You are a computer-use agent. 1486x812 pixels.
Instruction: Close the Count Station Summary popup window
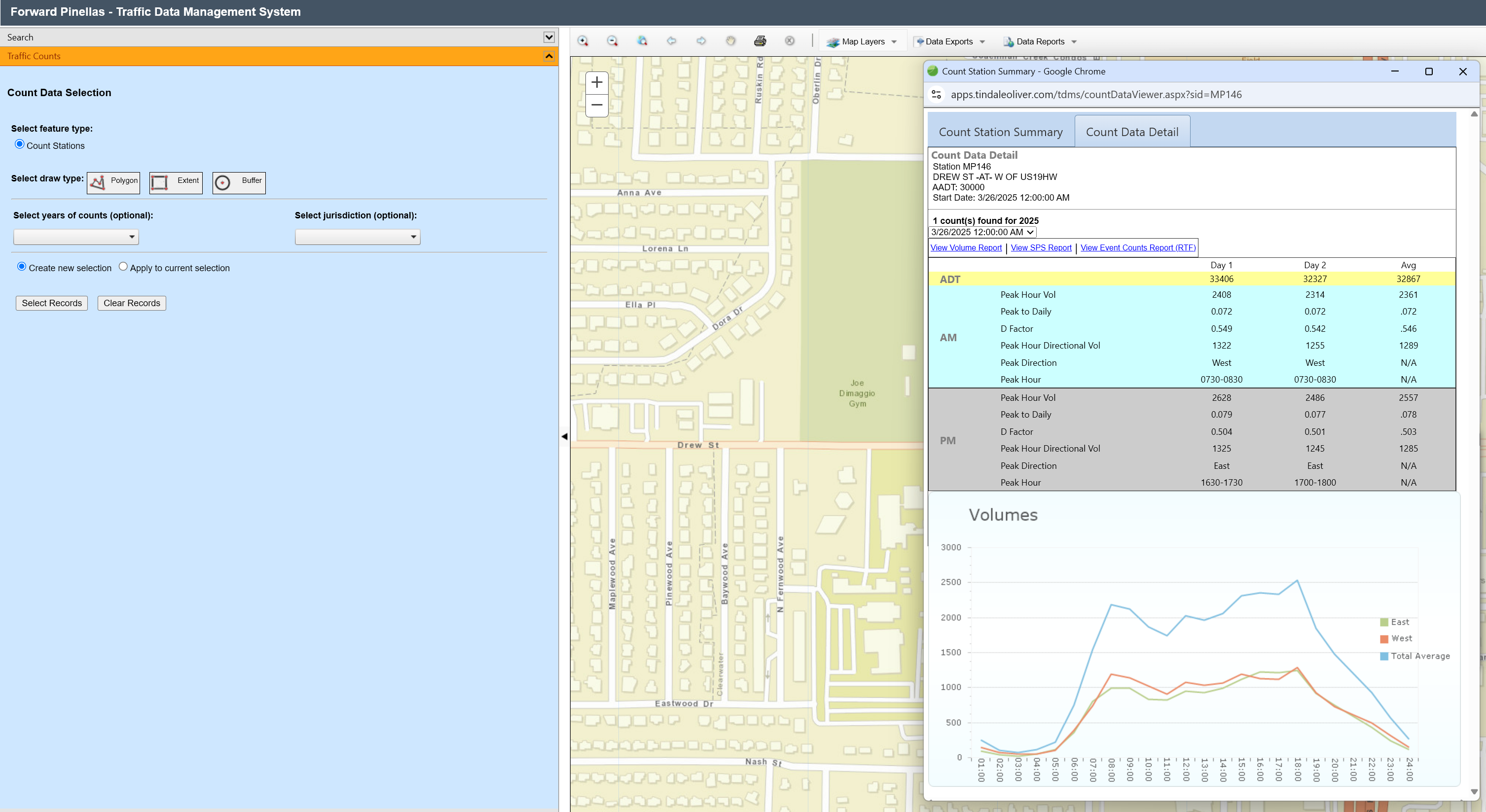point(1463,71)
